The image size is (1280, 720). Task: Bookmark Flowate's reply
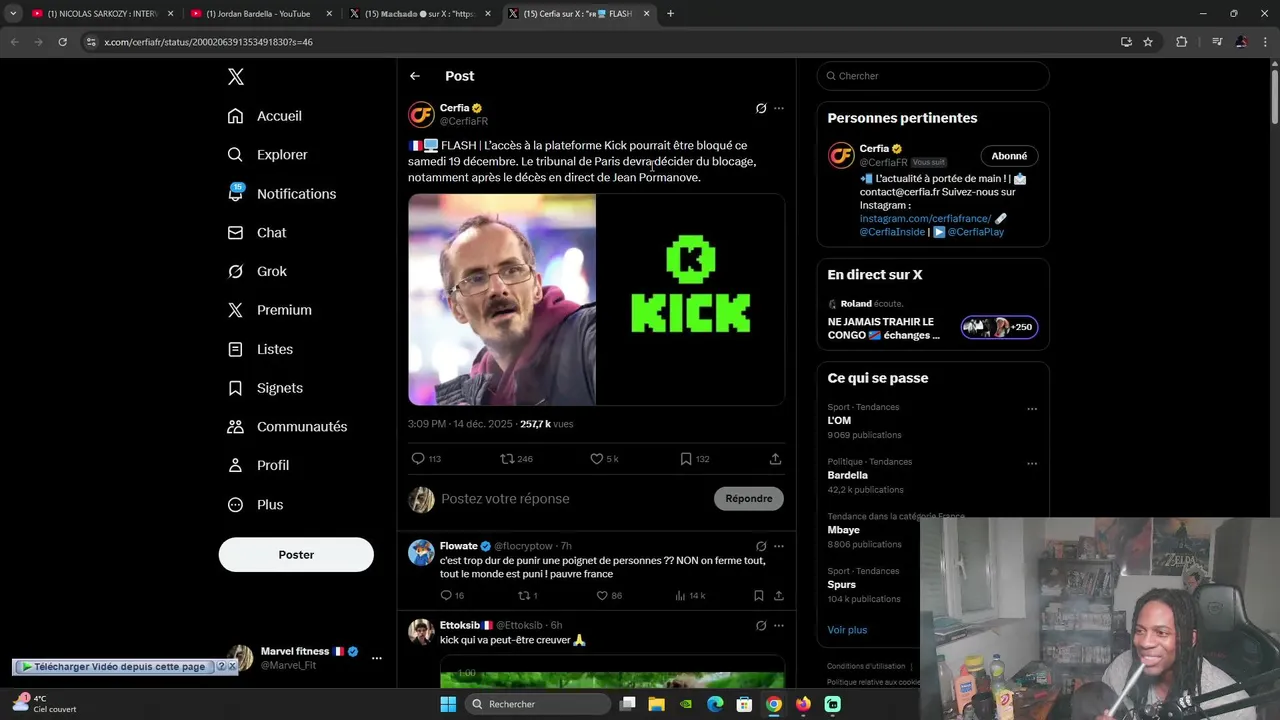pyautogui.click(x=759, y=596)
